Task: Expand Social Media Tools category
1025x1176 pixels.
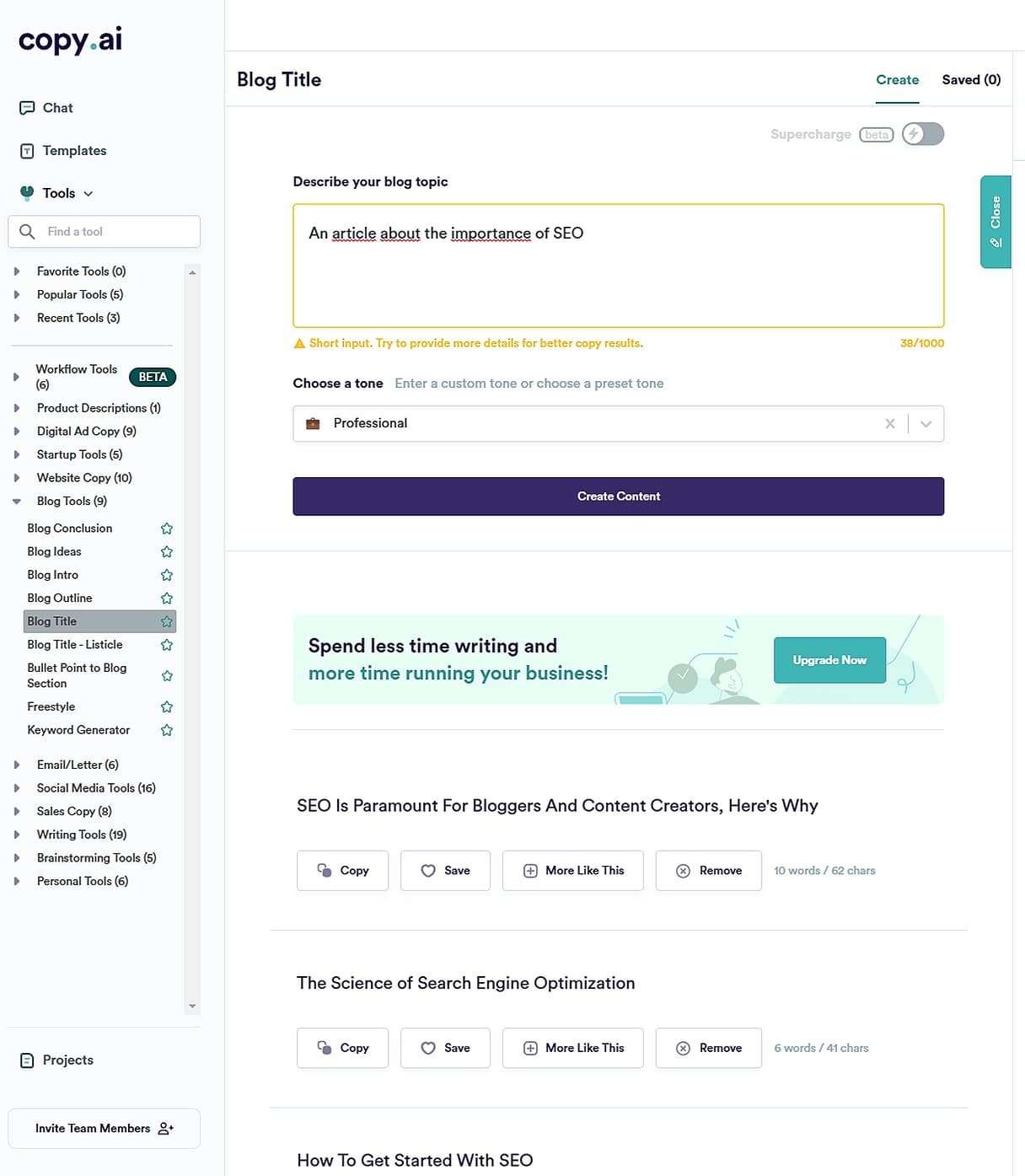Action: coord(17,788)
